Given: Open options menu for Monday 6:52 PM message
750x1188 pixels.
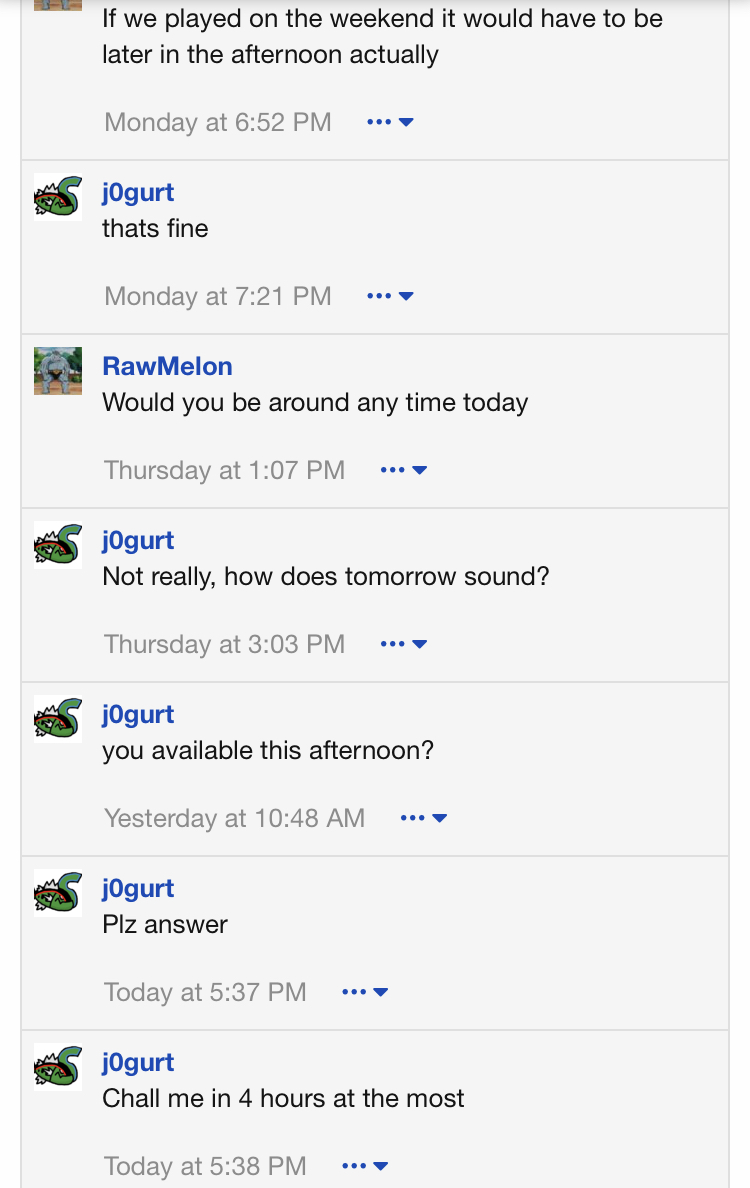Looking at the screenshot, I should tap(390, 122).
